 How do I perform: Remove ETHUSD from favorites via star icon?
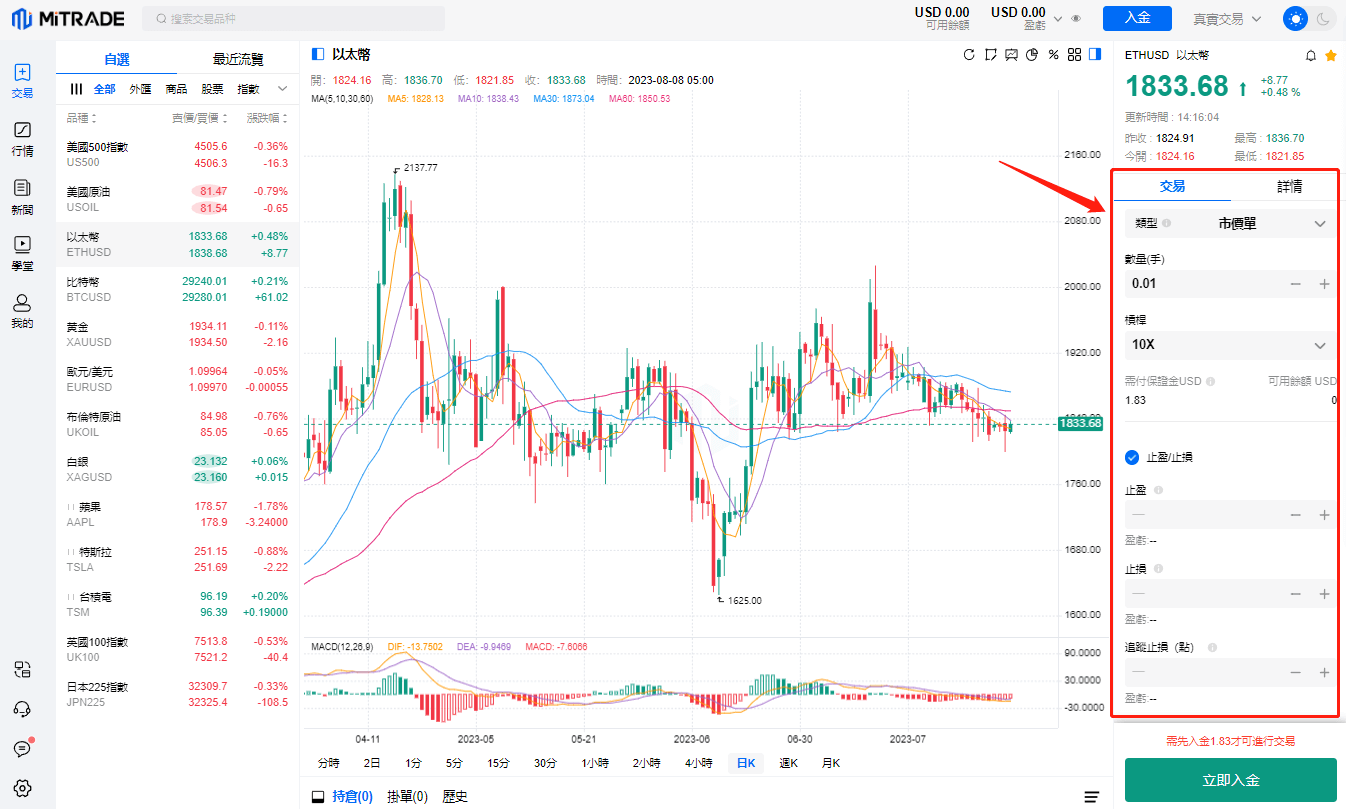click(1330, 56)
